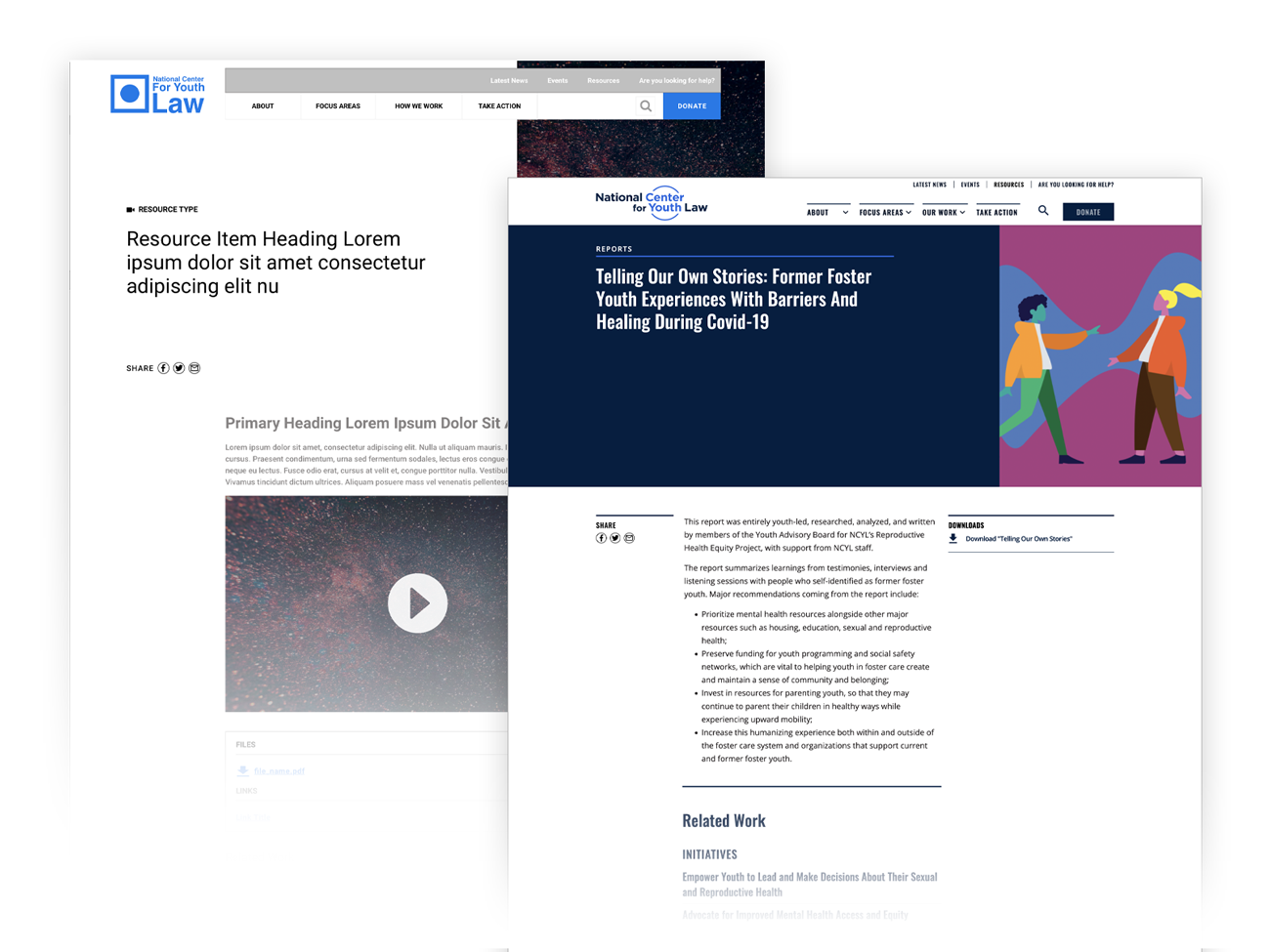Open Focus Areas in the wireframe navigation

pos(338,106)
